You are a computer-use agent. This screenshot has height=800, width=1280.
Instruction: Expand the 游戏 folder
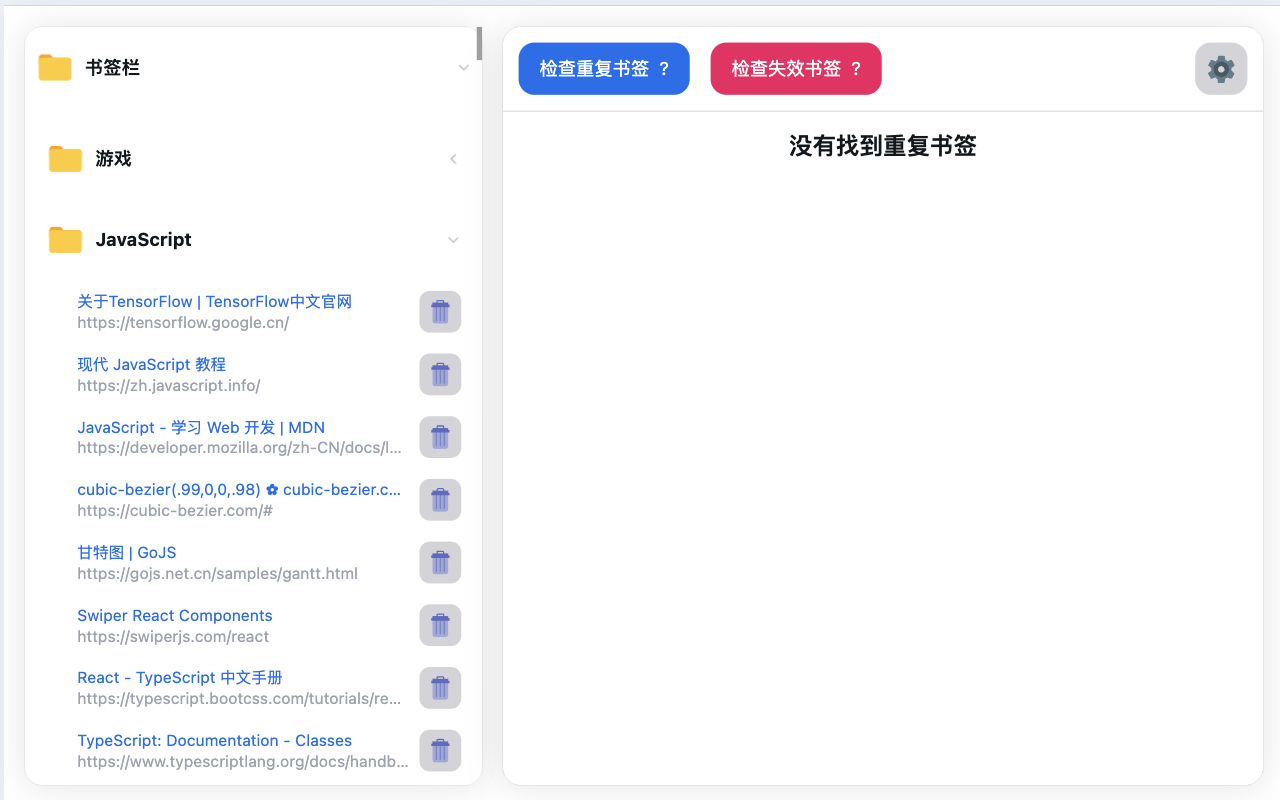(x=453, y=158)
